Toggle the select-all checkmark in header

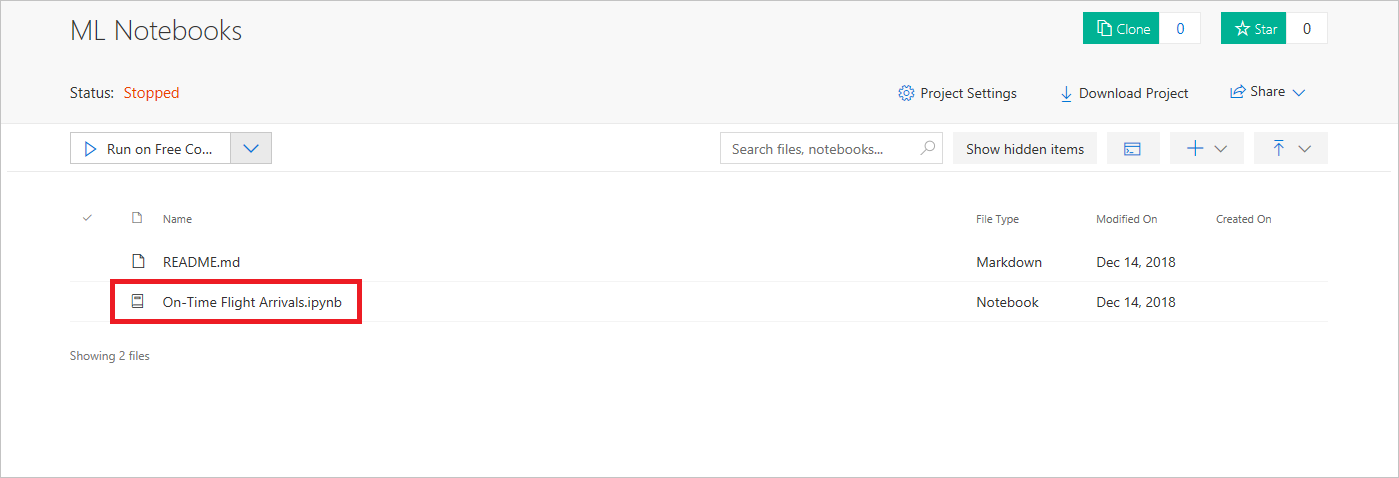point(87,218)
